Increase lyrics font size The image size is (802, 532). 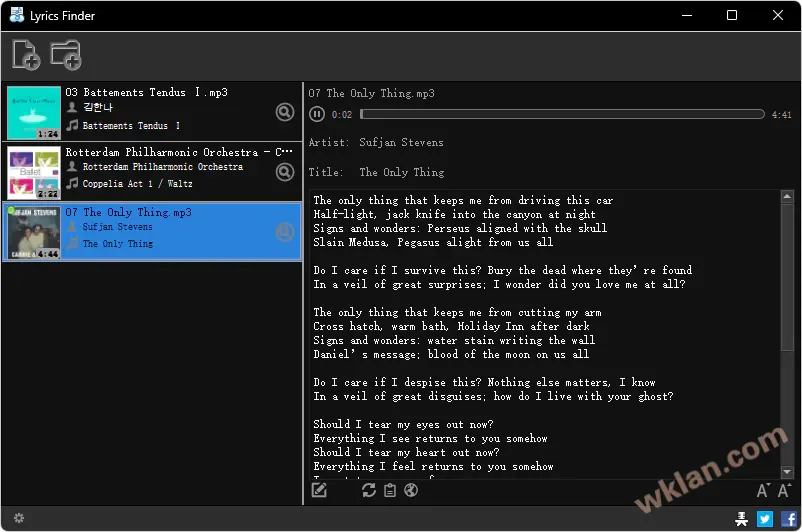point(784,490)
